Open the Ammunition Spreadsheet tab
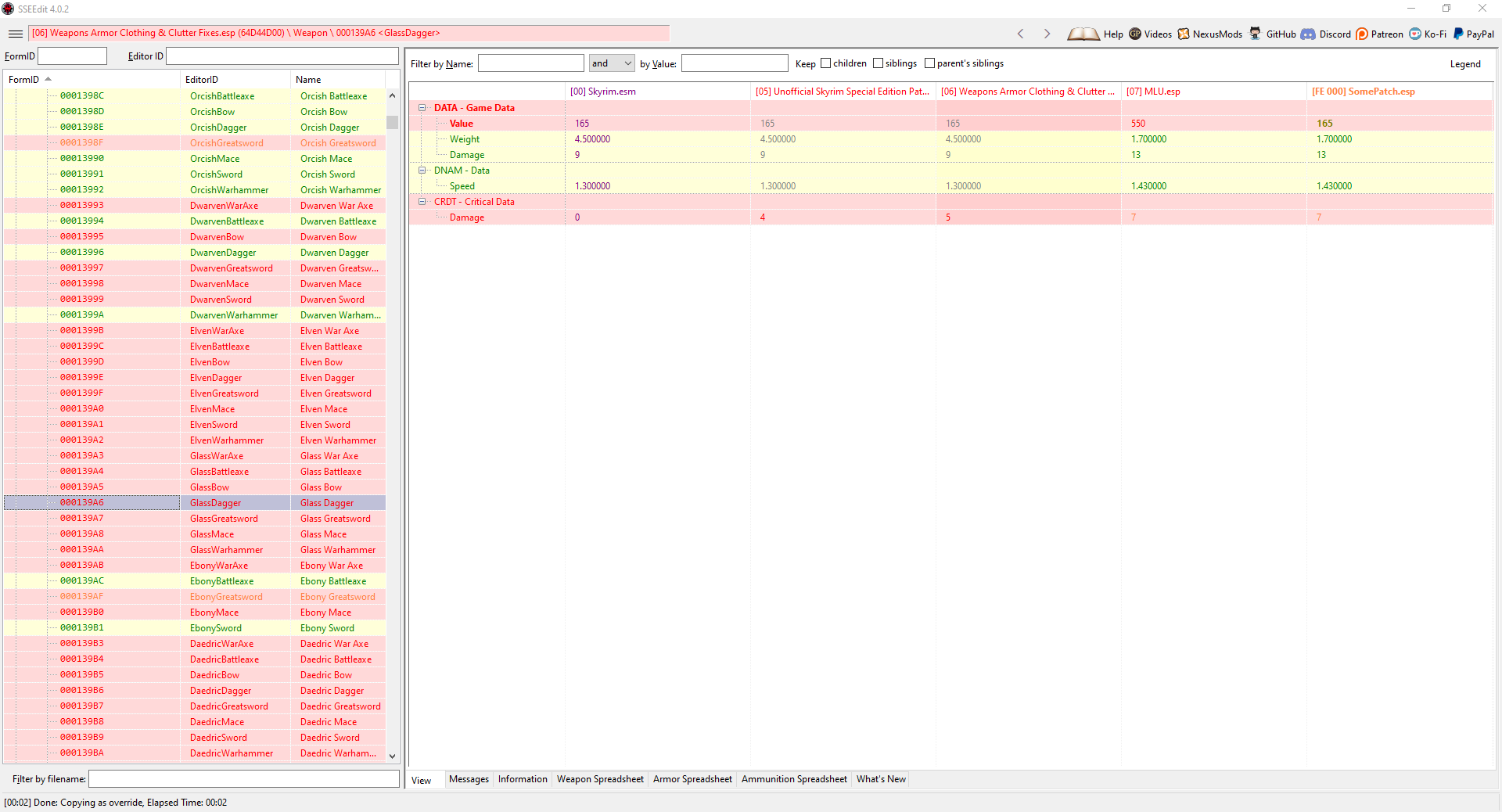 [794, 779]
